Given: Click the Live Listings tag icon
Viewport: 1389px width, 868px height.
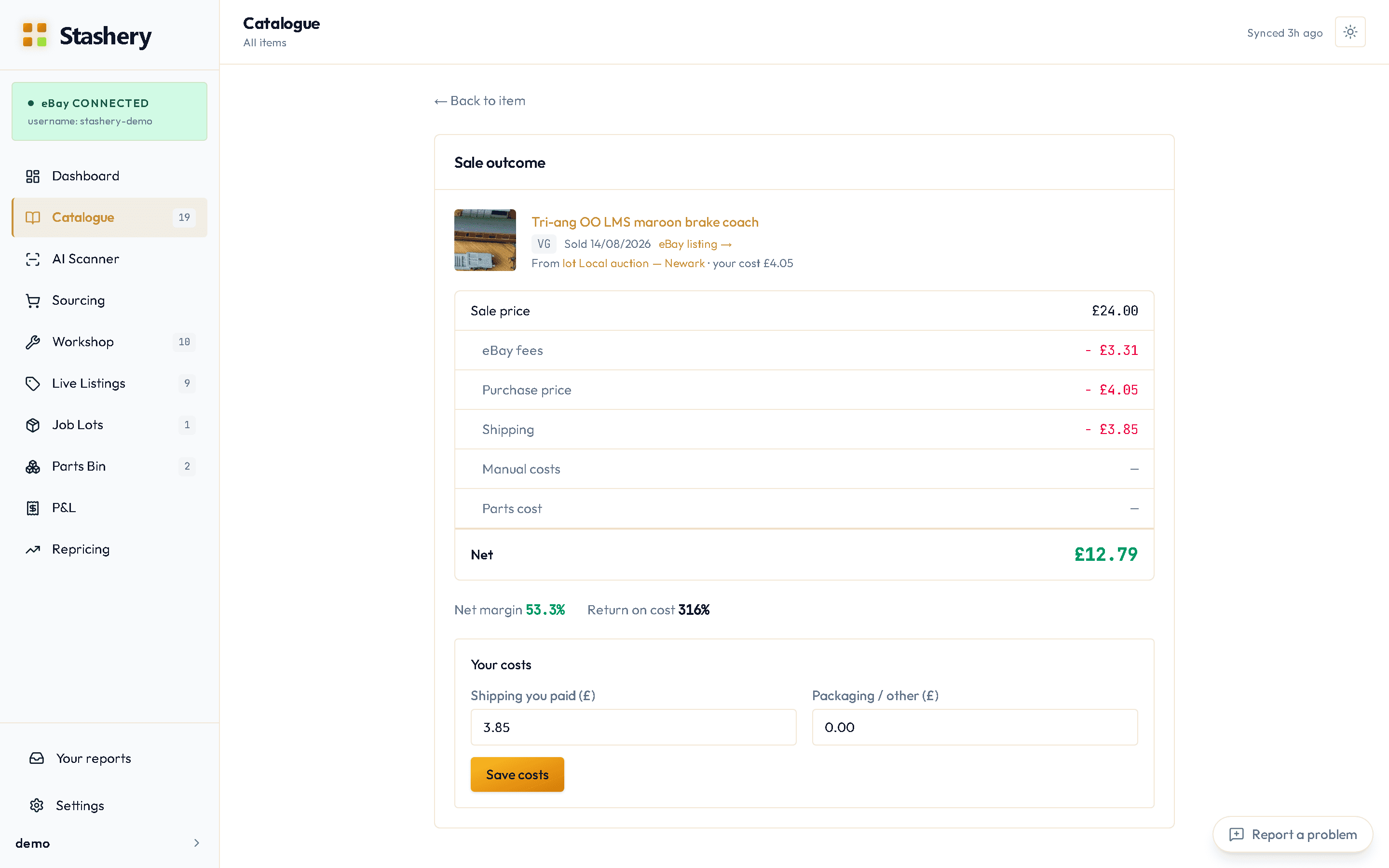Looking at the screenshot, I should 33,383.
